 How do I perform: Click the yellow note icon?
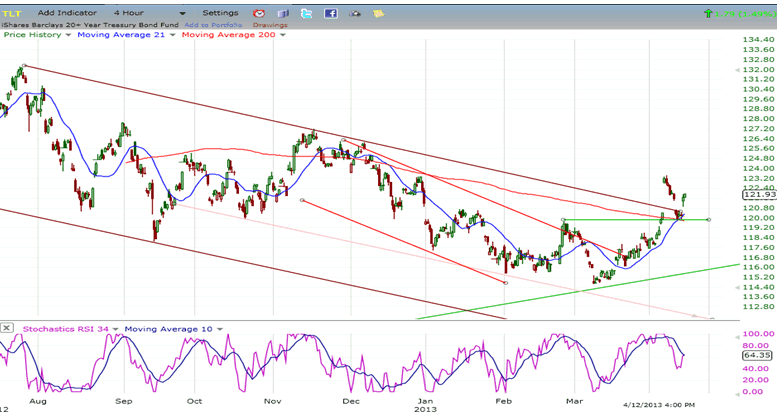pyautogui.click(x=380, y=13)
